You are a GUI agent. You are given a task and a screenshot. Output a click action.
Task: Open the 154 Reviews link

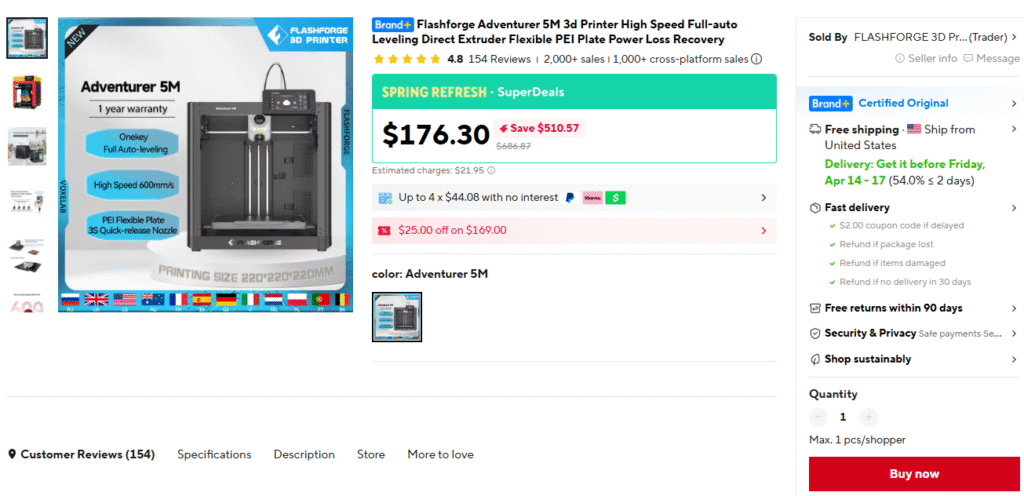[x=498, y=59]
